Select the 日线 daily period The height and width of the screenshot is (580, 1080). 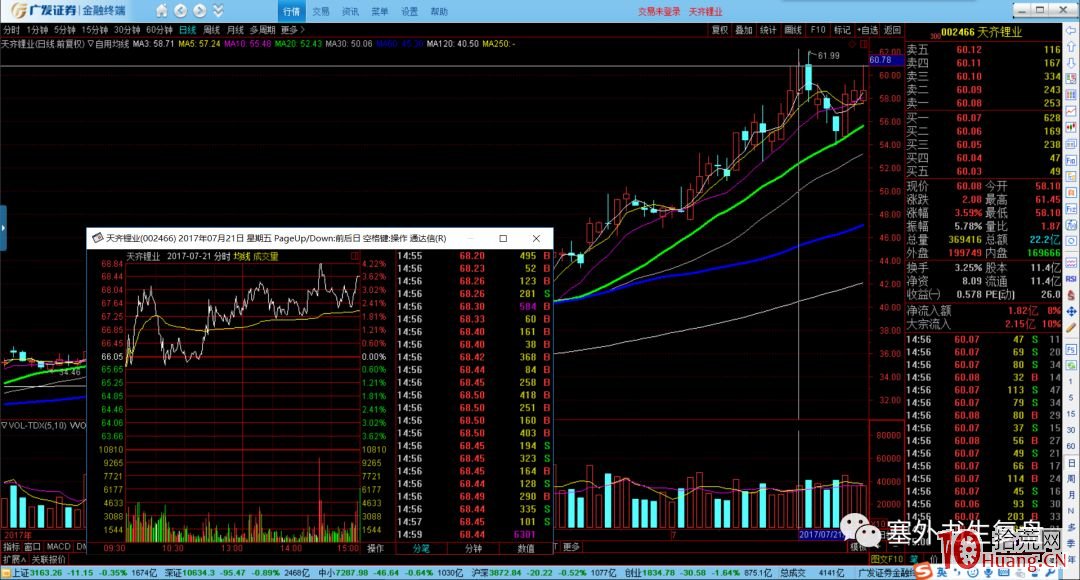pyautogui.click(x=187, y=30)
